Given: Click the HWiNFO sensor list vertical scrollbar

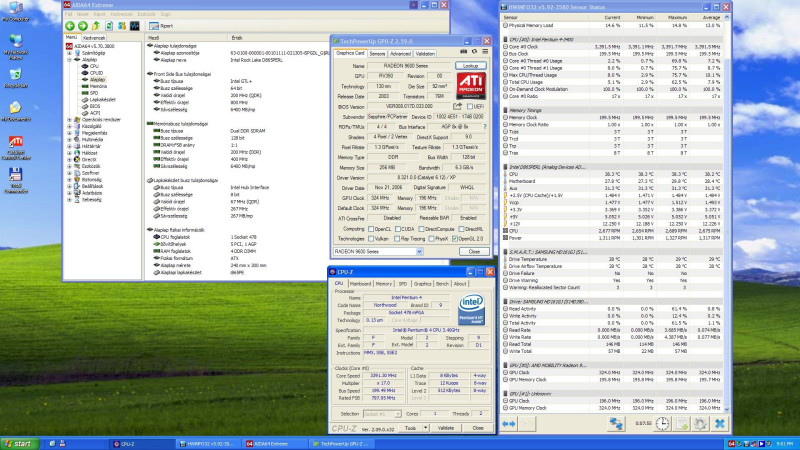Looking at the screenshot, I should pos(727,213).
